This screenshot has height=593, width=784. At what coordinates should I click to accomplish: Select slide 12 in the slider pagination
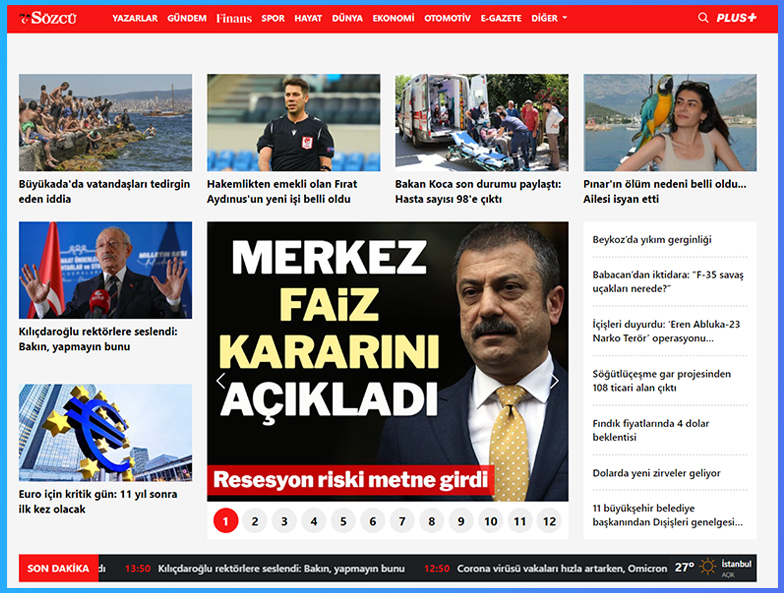point(548,521)
